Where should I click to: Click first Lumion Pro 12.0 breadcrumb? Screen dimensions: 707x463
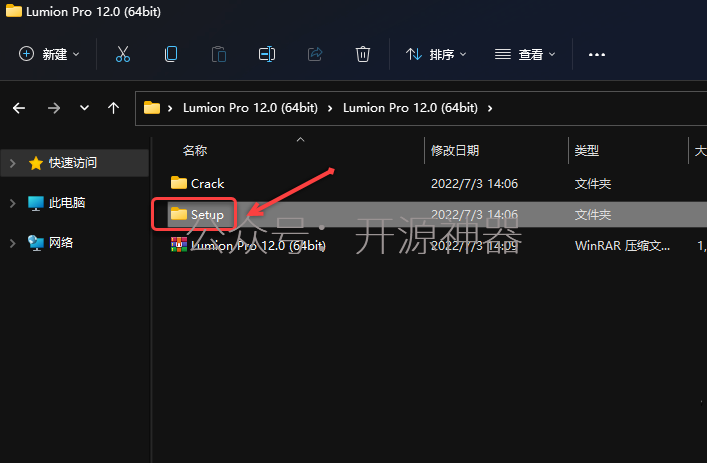[250, 108]
